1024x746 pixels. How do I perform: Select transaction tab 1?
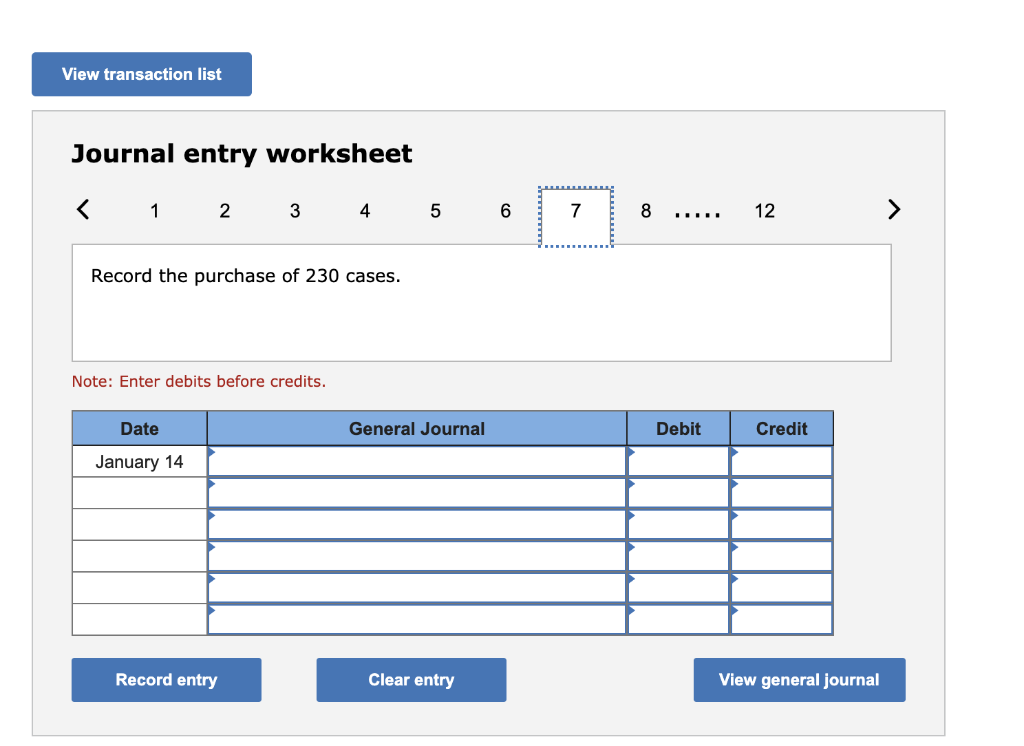click(x=155, y=210)
